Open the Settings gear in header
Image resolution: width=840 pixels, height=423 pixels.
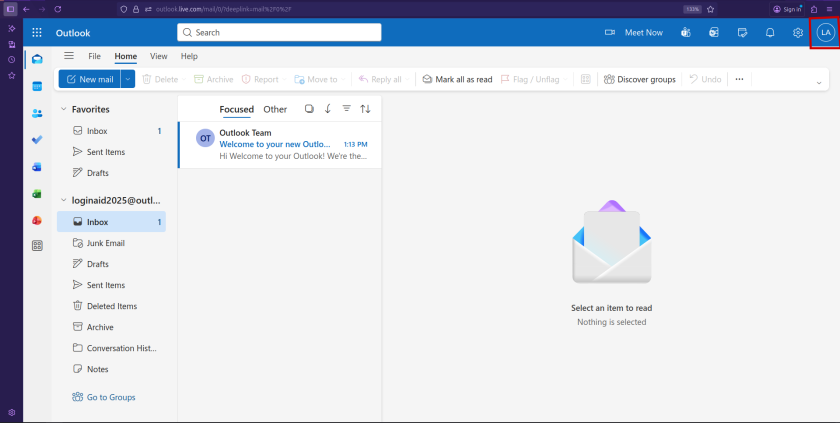coord(798,32)
